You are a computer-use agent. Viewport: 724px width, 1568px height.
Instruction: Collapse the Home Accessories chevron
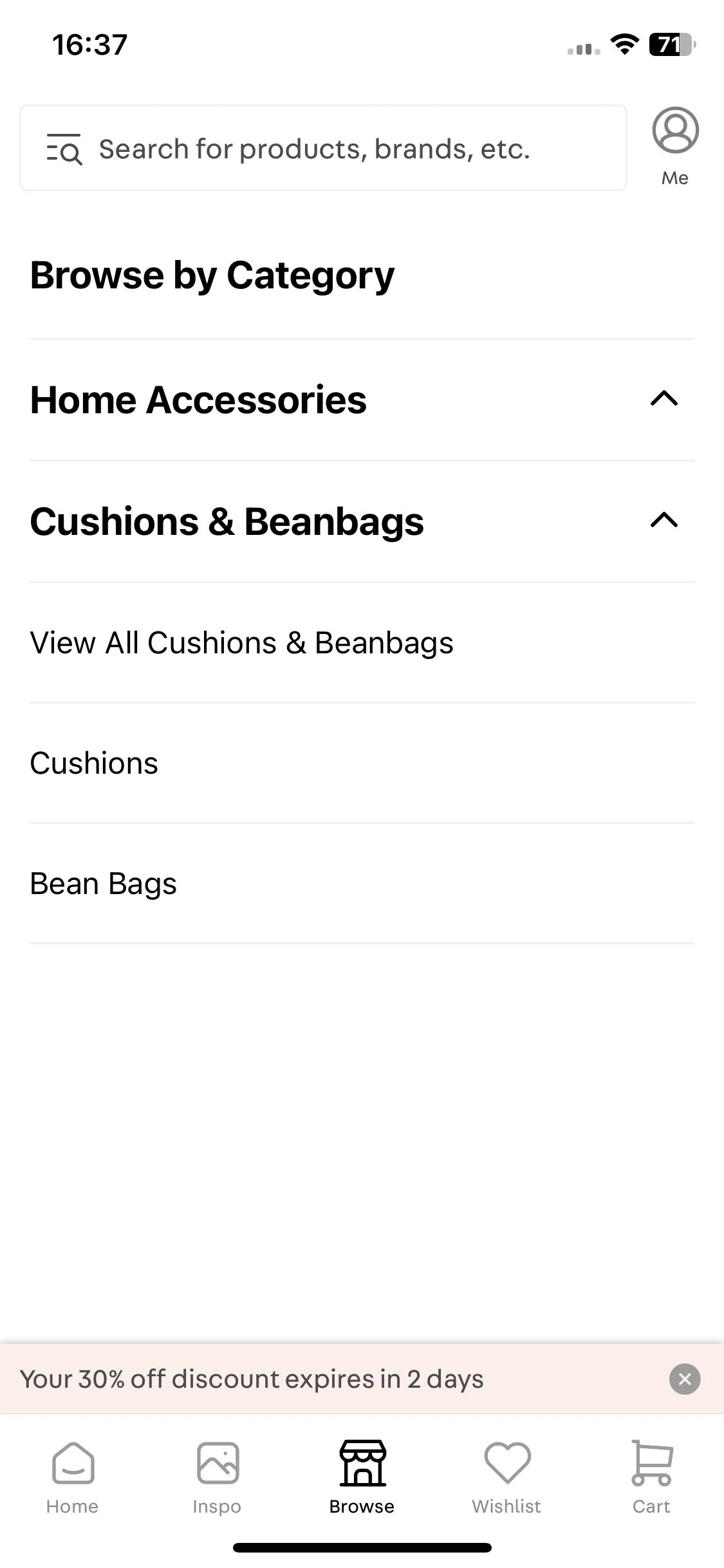664,399
